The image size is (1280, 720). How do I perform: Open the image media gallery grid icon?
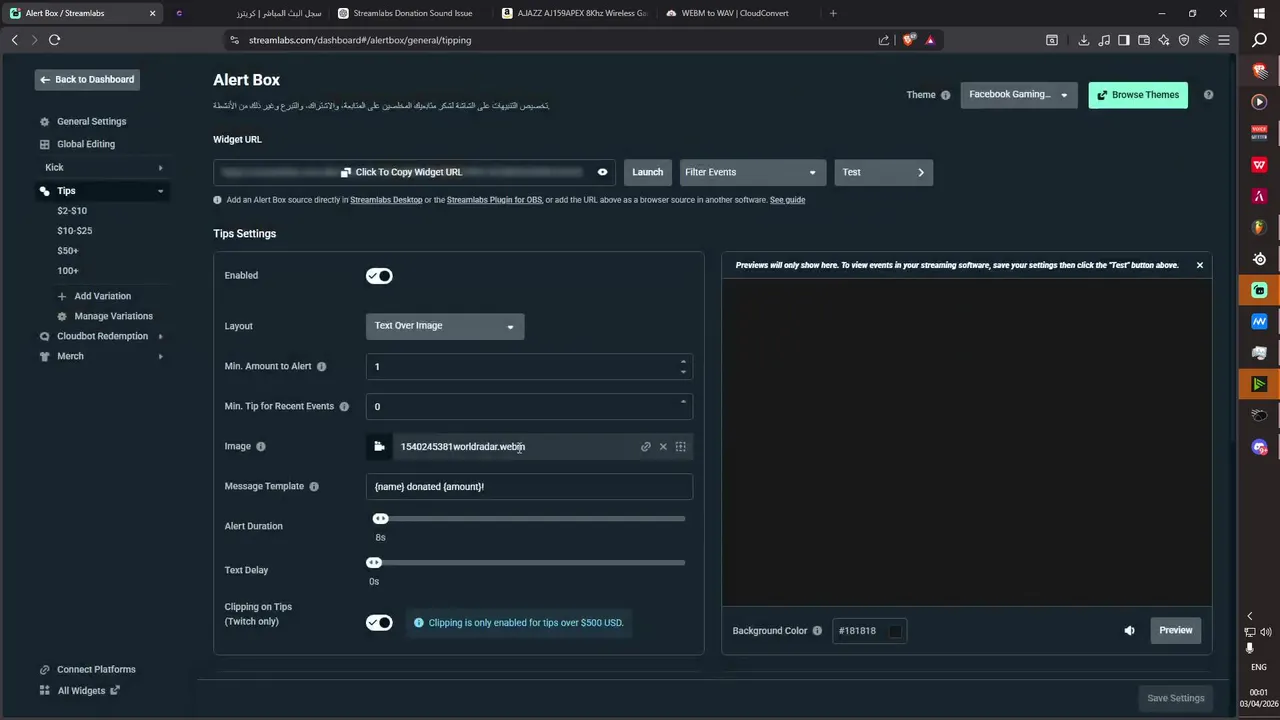click(x=681, y=447)
